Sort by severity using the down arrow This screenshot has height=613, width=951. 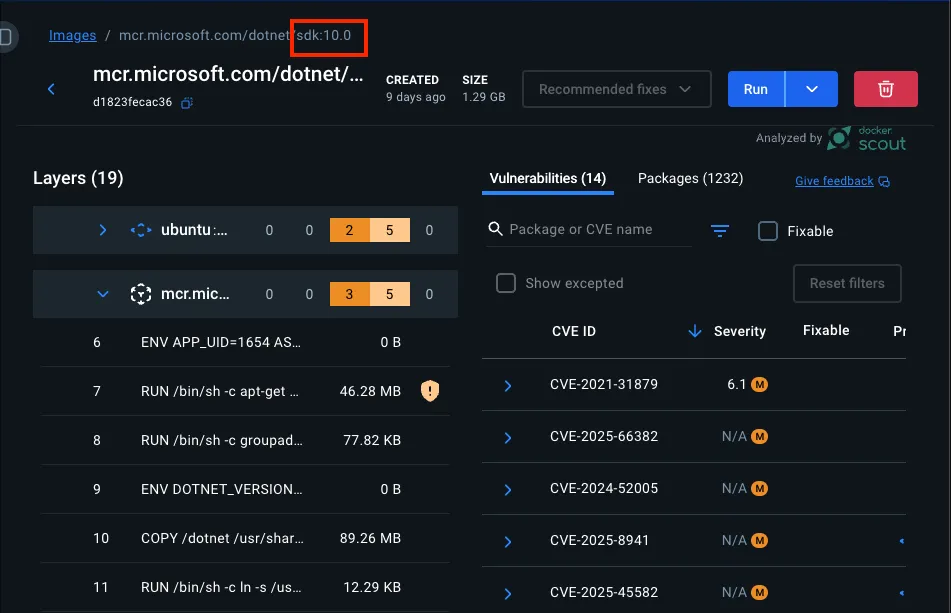coord(695,330)
